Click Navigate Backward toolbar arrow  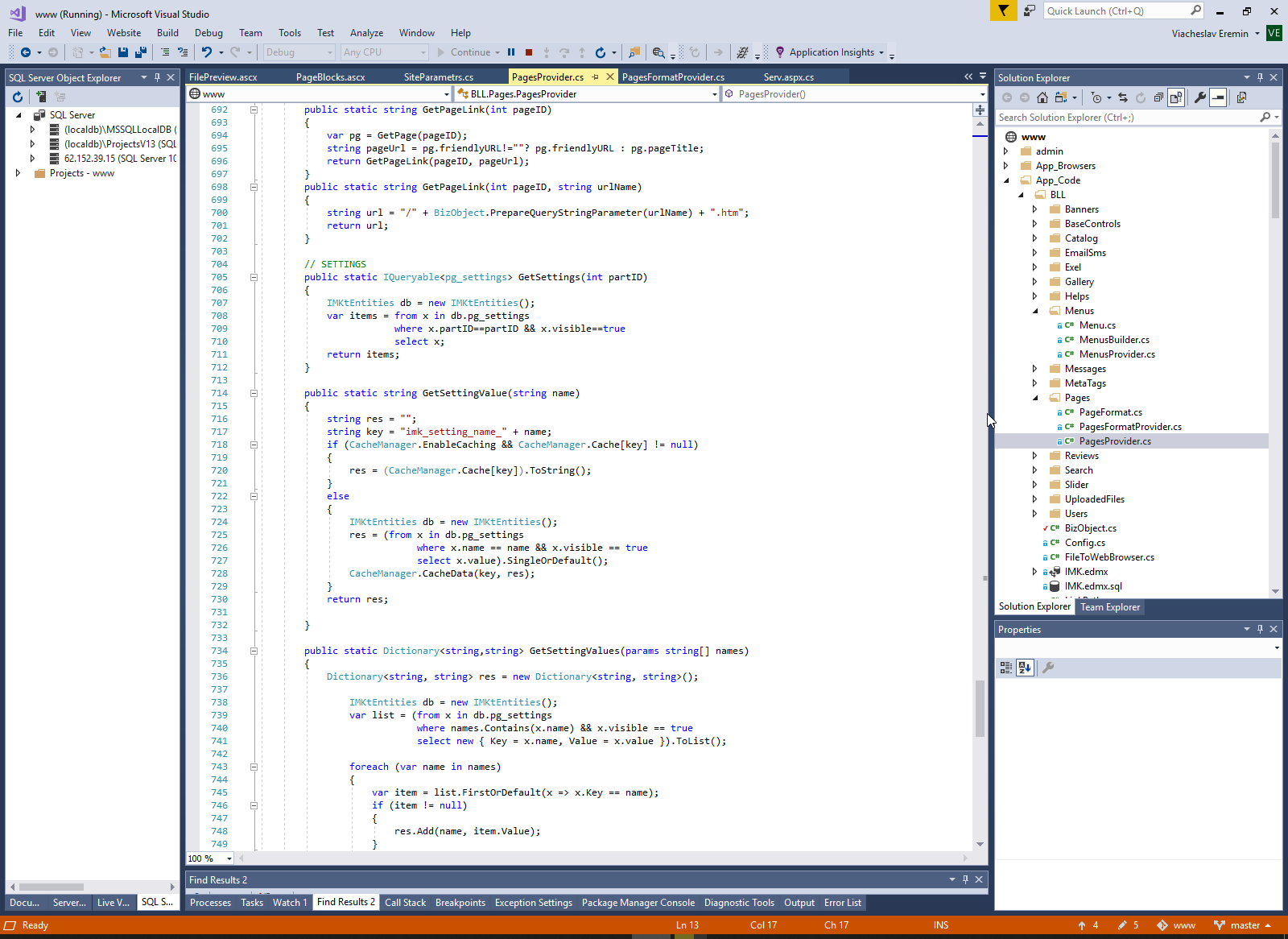(x=26, y=52)
